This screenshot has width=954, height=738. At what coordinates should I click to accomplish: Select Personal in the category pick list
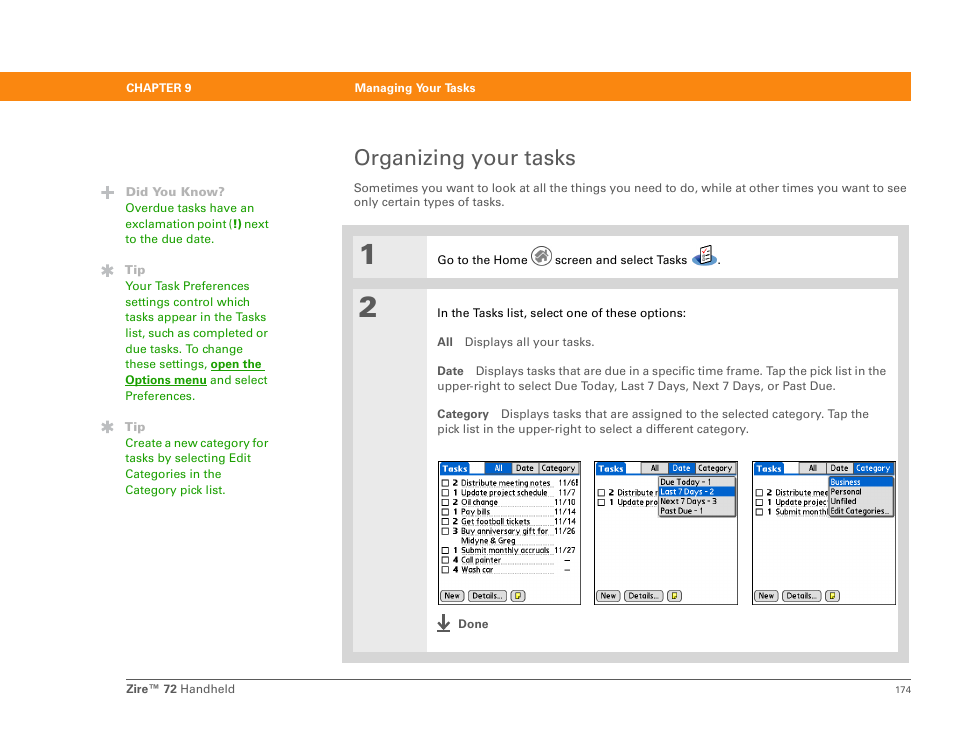point(861,492)
